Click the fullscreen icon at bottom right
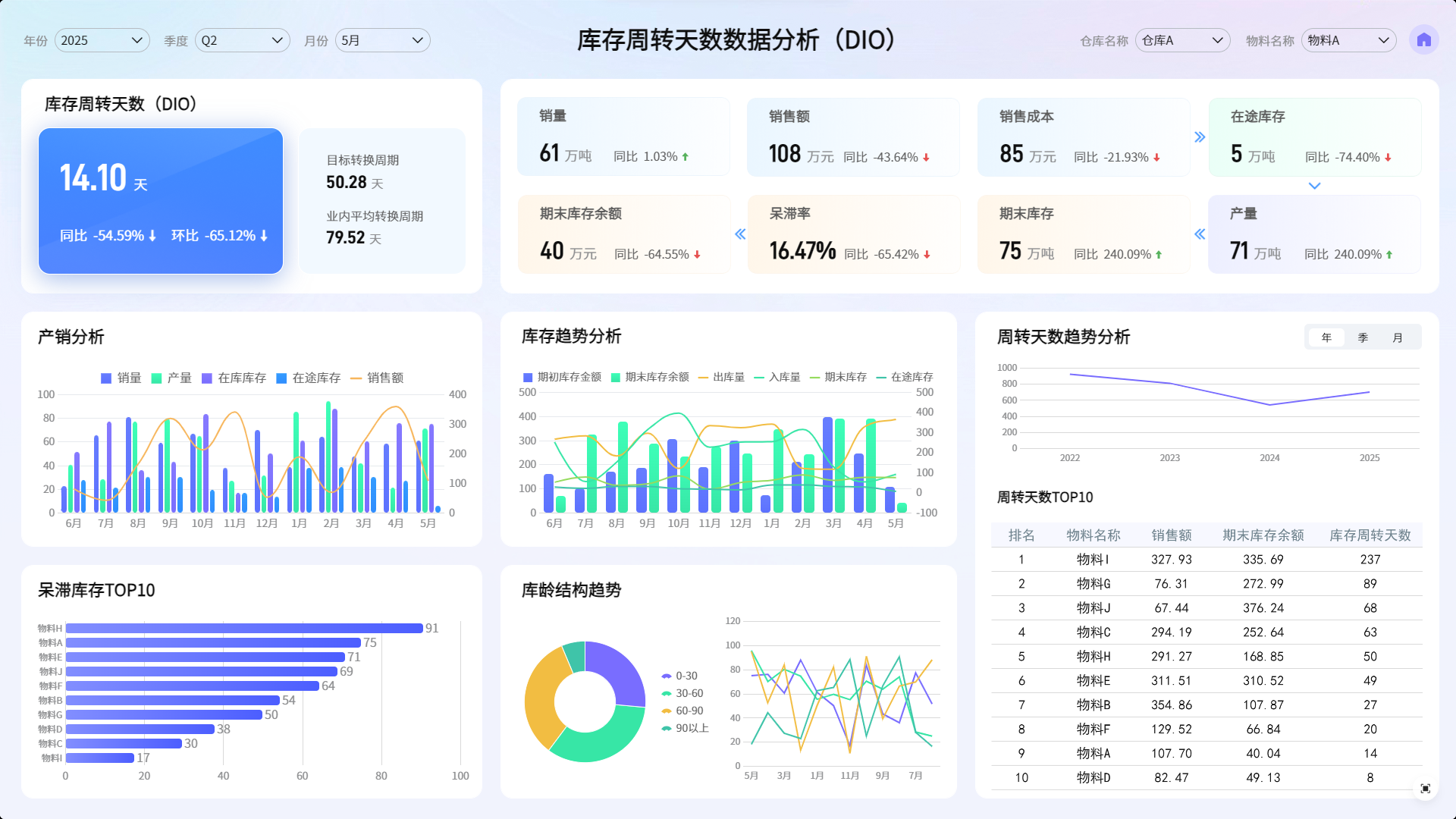Screen dimensions: 1456x819 click(x=1425, y=789)
